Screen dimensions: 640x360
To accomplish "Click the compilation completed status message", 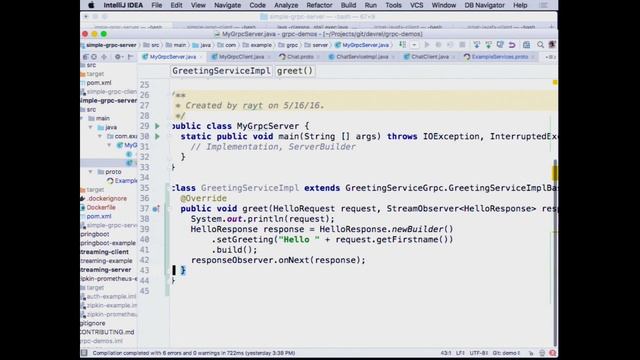I will 194,353.
